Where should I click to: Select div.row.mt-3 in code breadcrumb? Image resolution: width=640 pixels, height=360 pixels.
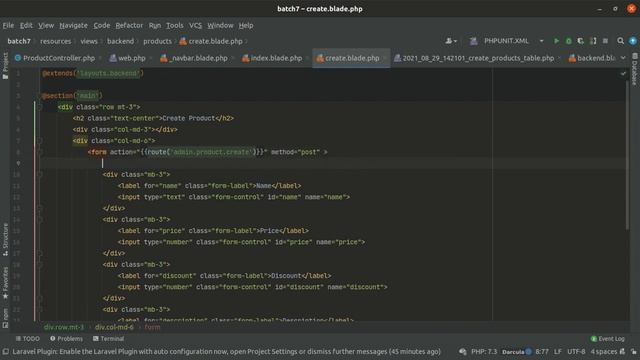tap(64, 327)
